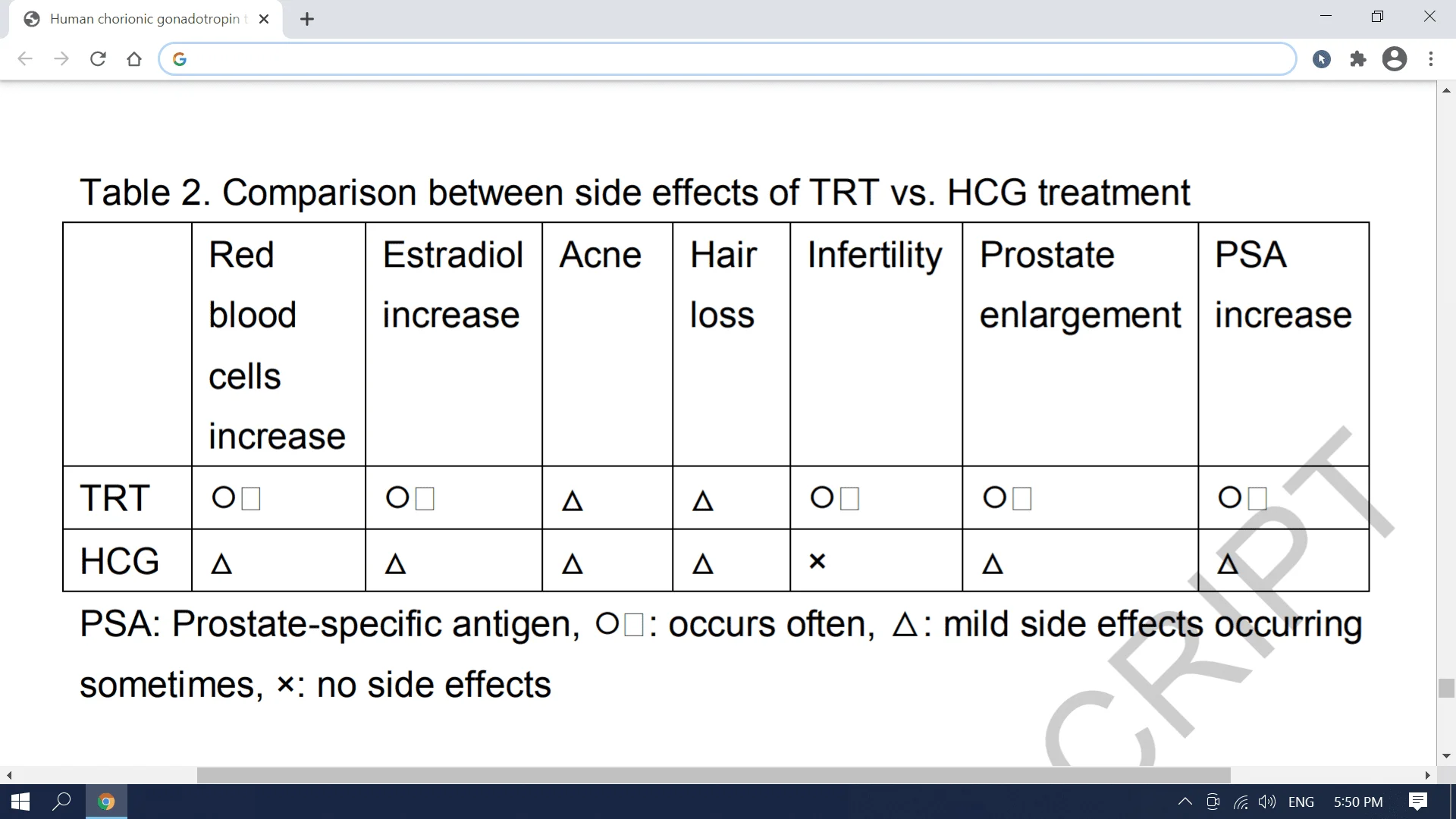Open the Windows Start menu
Viewport: 1456px width, 819px height.
[x=20, y=802]
